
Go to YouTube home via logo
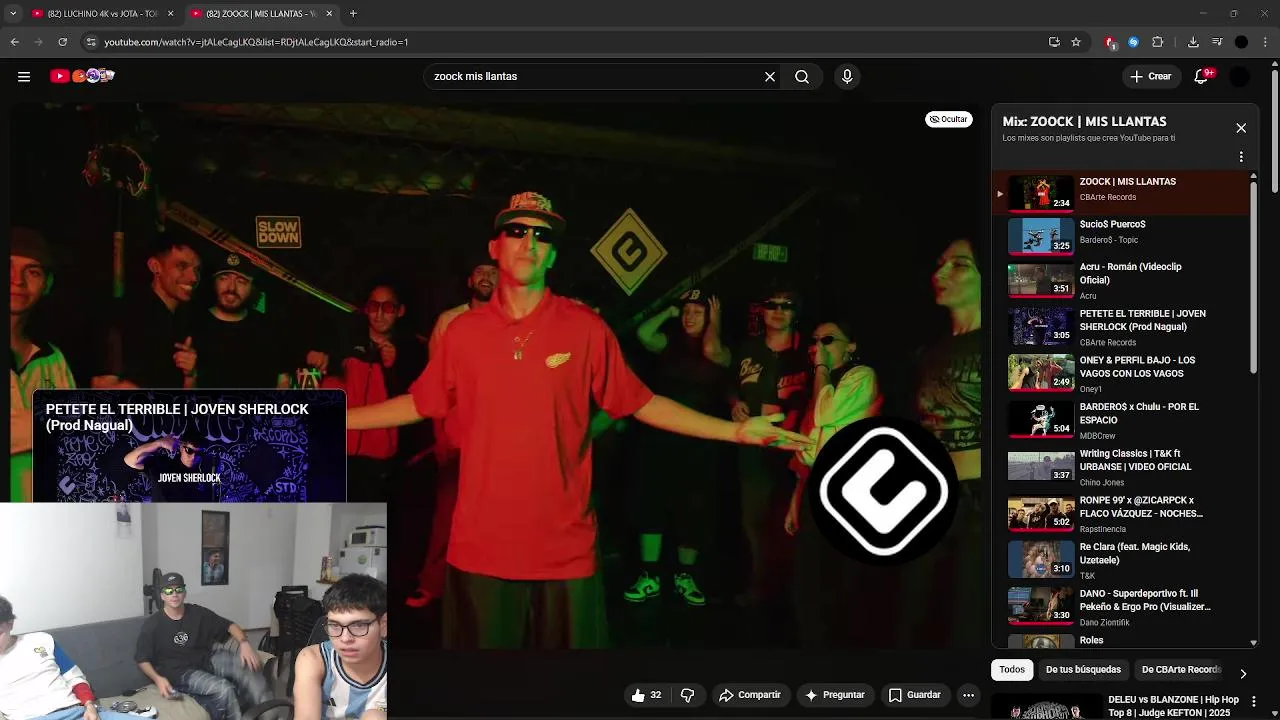click(83, 76)
